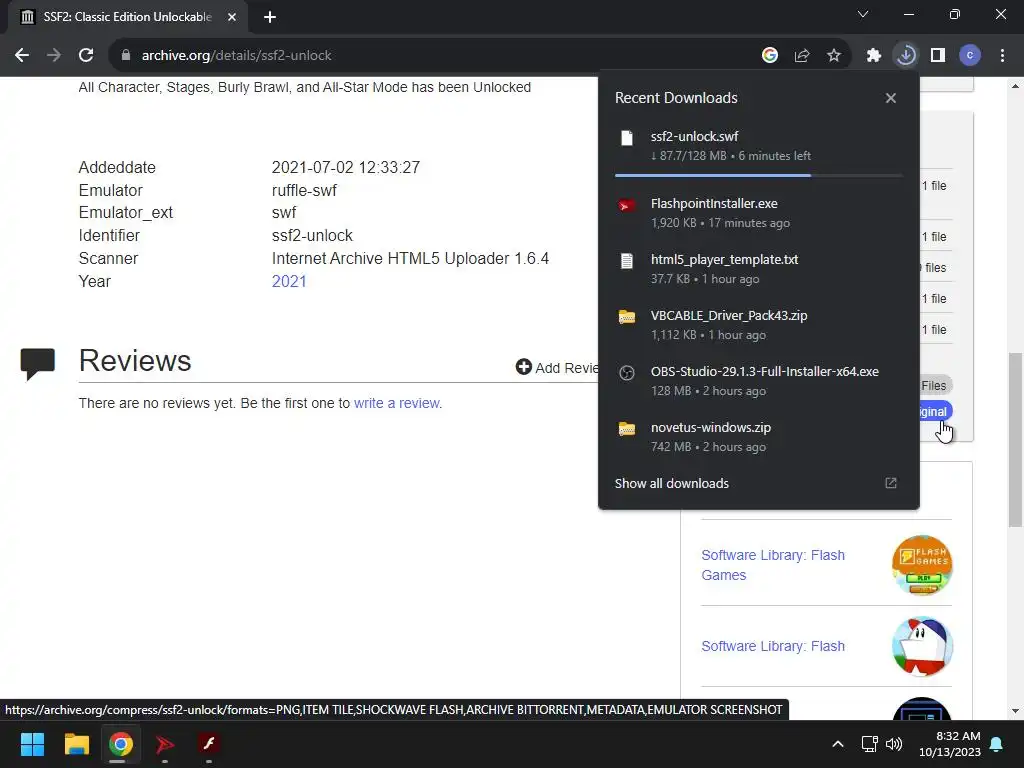Share this page via share icon

802,56
